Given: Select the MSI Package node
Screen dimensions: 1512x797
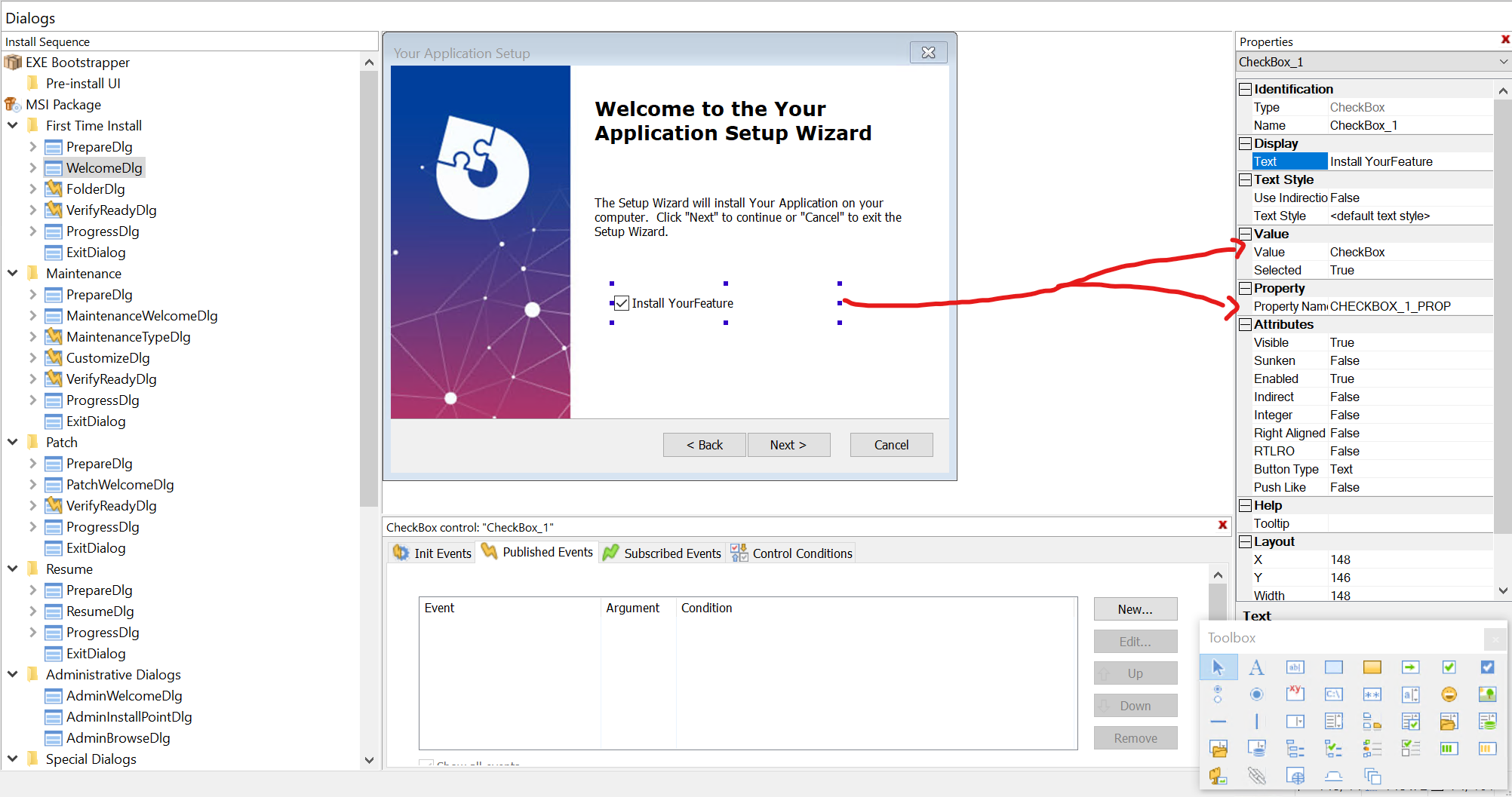Looking at the screenshot, I should (63, 104).
